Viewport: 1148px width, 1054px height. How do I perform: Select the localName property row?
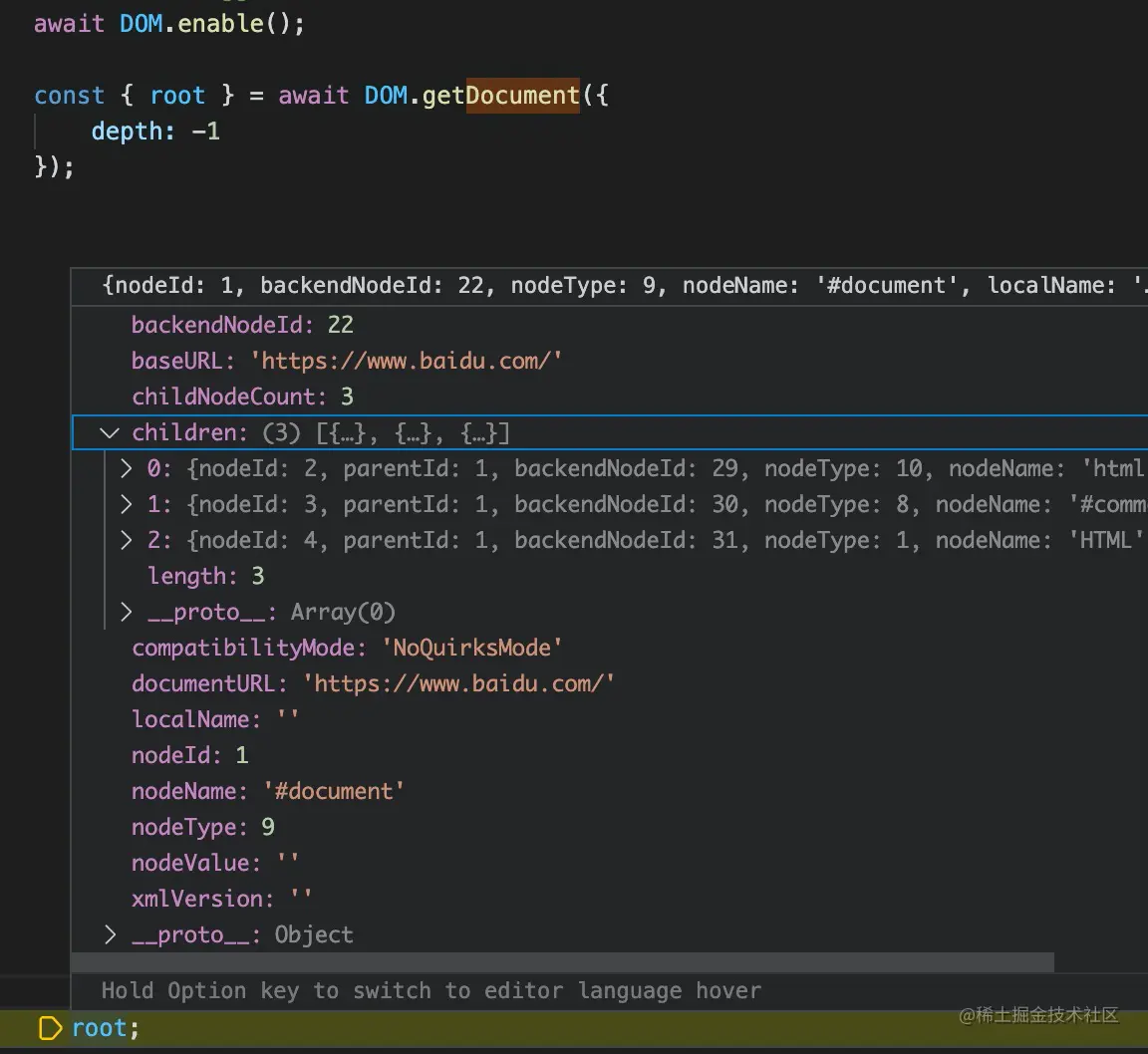pyautogui.click(x=609, y=719)
